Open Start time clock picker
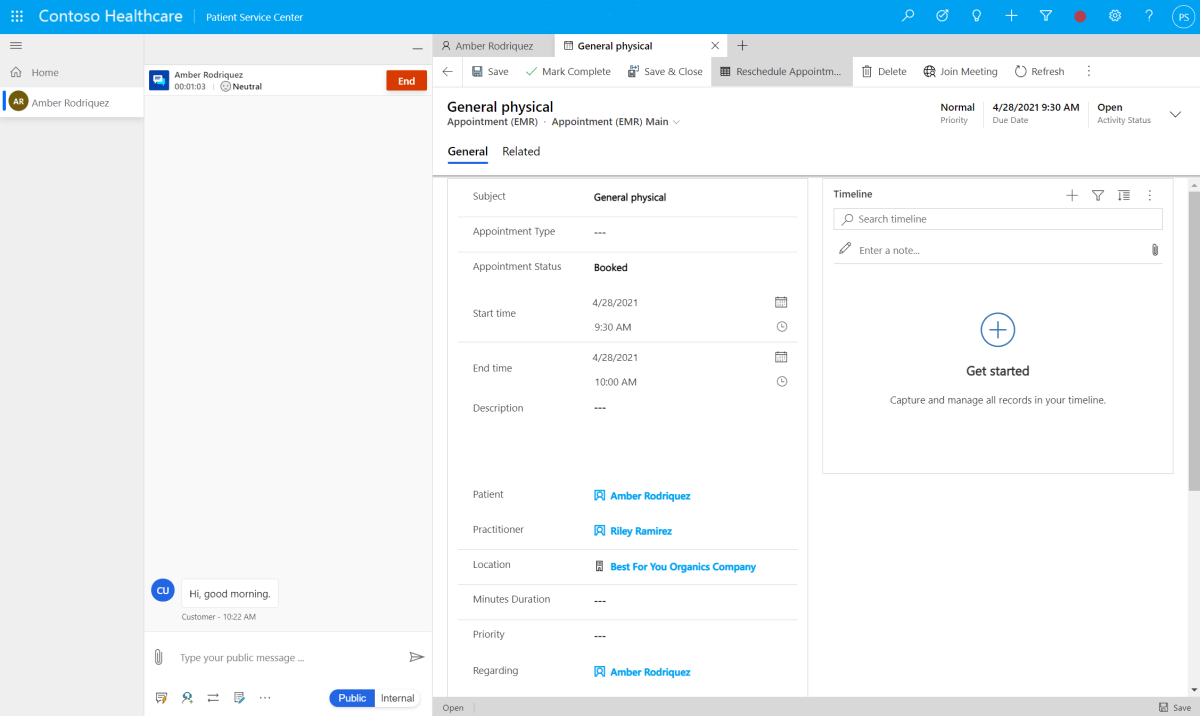 point(782,327)
